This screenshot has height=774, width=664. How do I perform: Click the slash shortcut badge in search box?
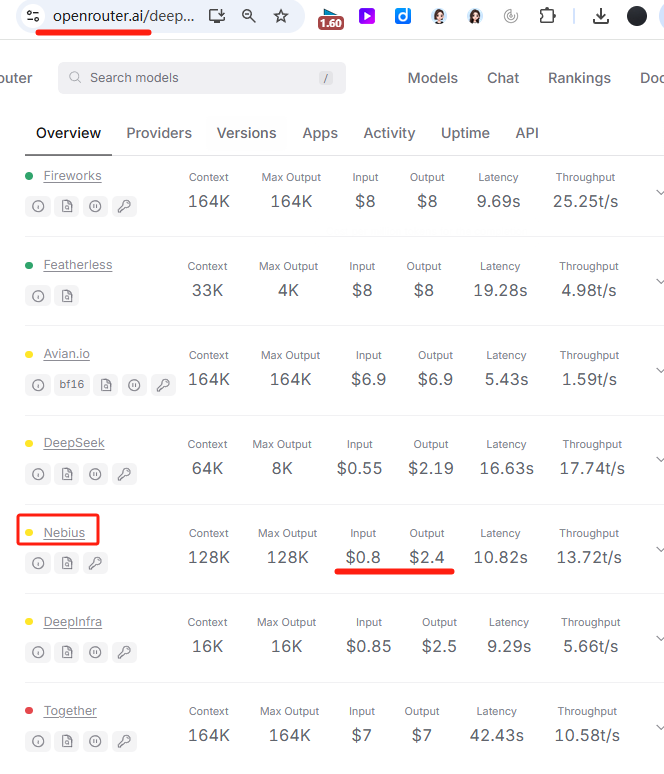[x=325, y=78]
